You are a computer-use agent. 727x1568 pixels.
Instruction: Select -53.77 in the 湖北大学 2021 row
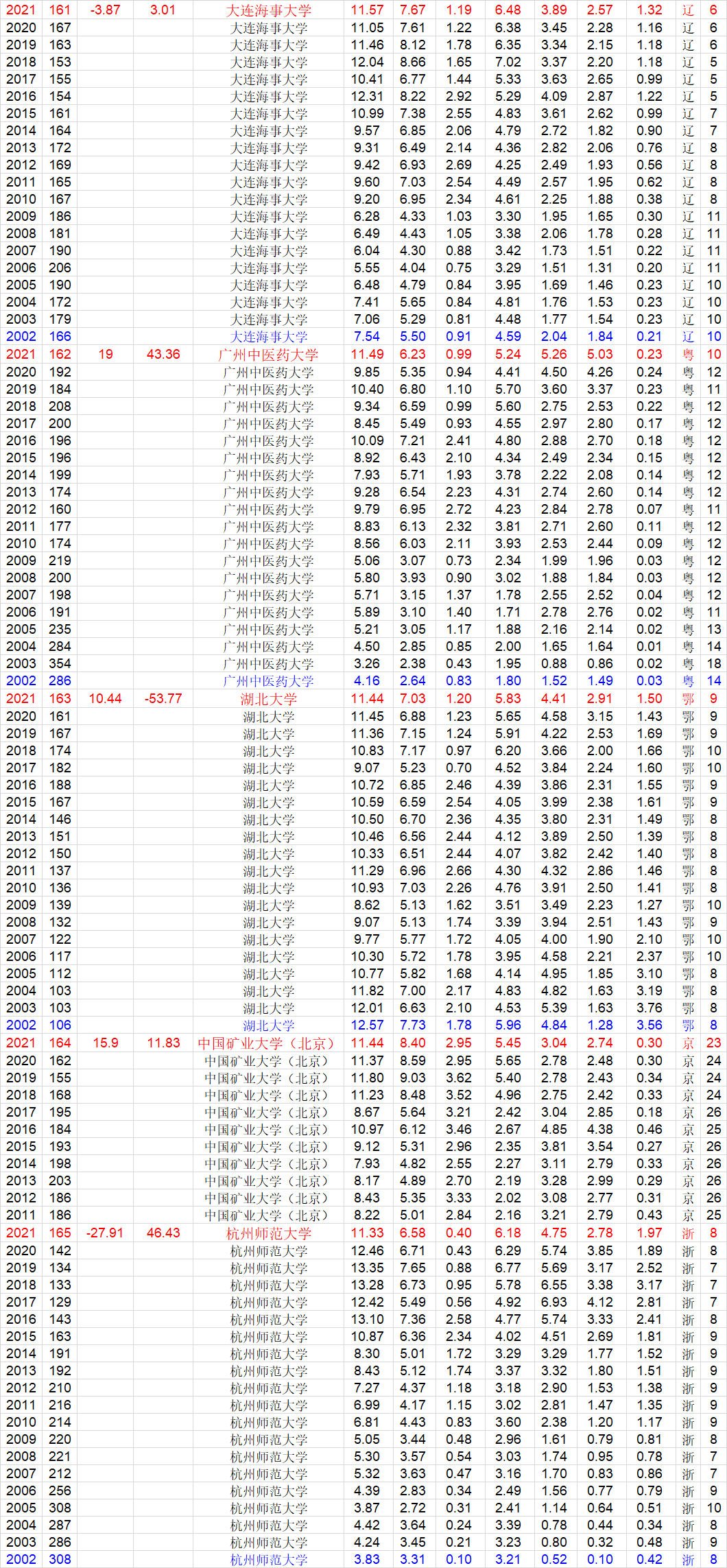click(163, 699)
